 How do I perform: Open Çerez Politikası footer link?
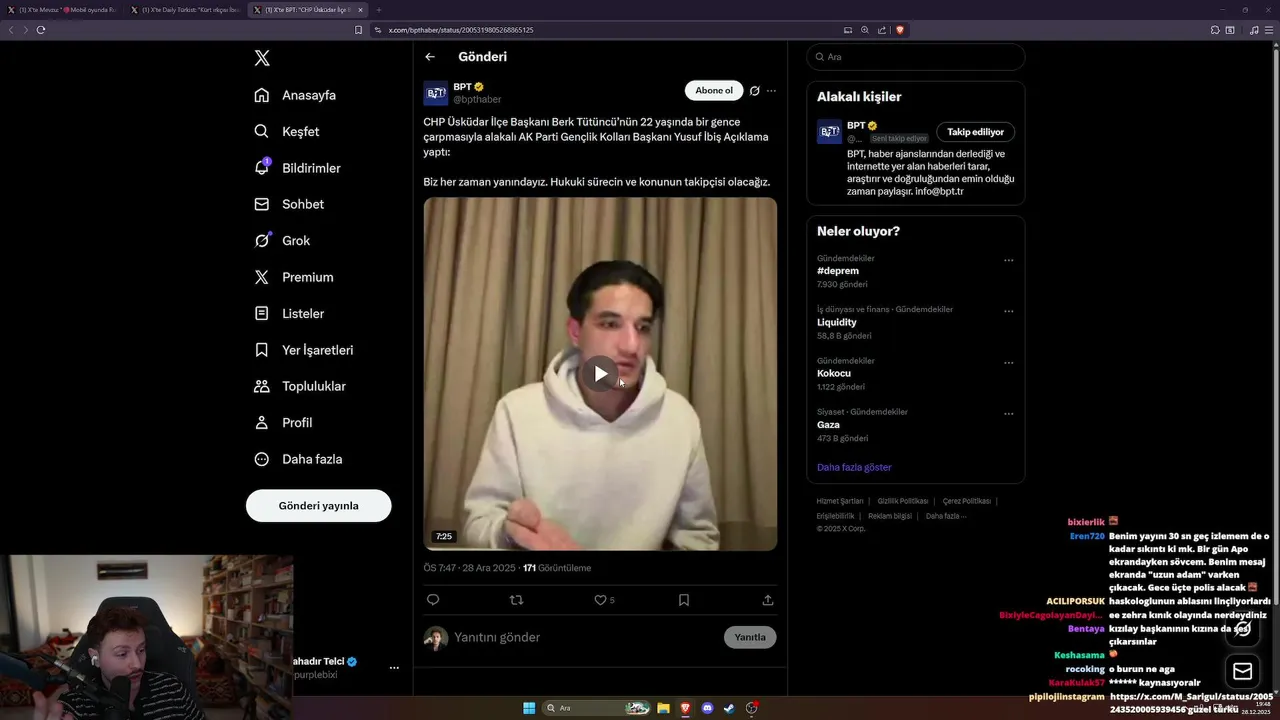click(966, 501)
